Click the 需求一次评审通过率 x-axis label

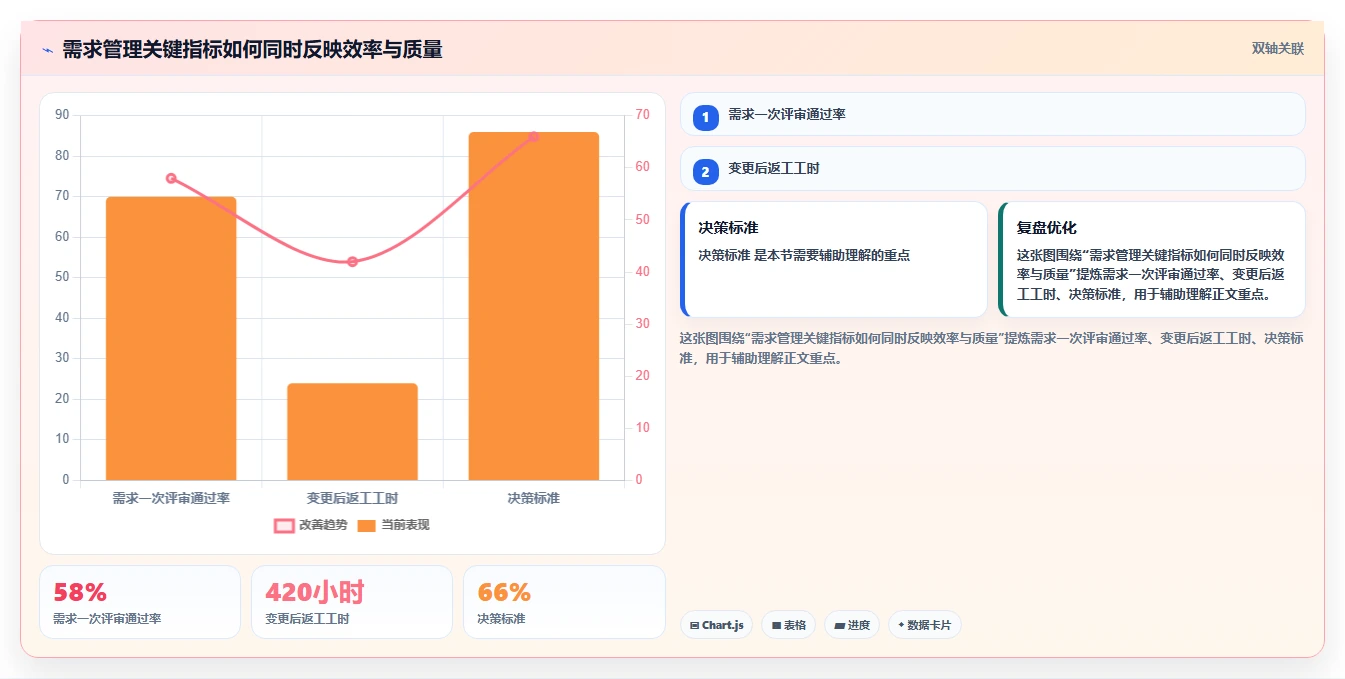[171, 498]
